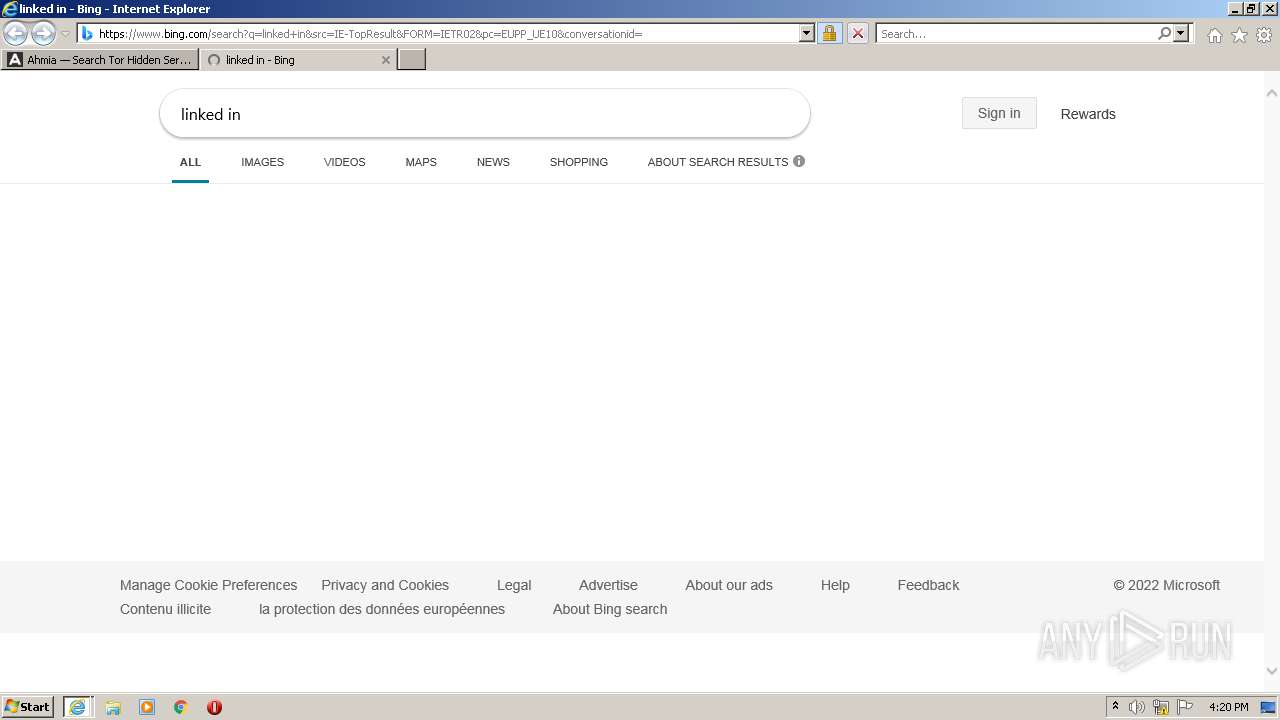Click the Feedback footer link
Image resolution: width=1280 pixels, height=720 pixels.
click(928, 585)
